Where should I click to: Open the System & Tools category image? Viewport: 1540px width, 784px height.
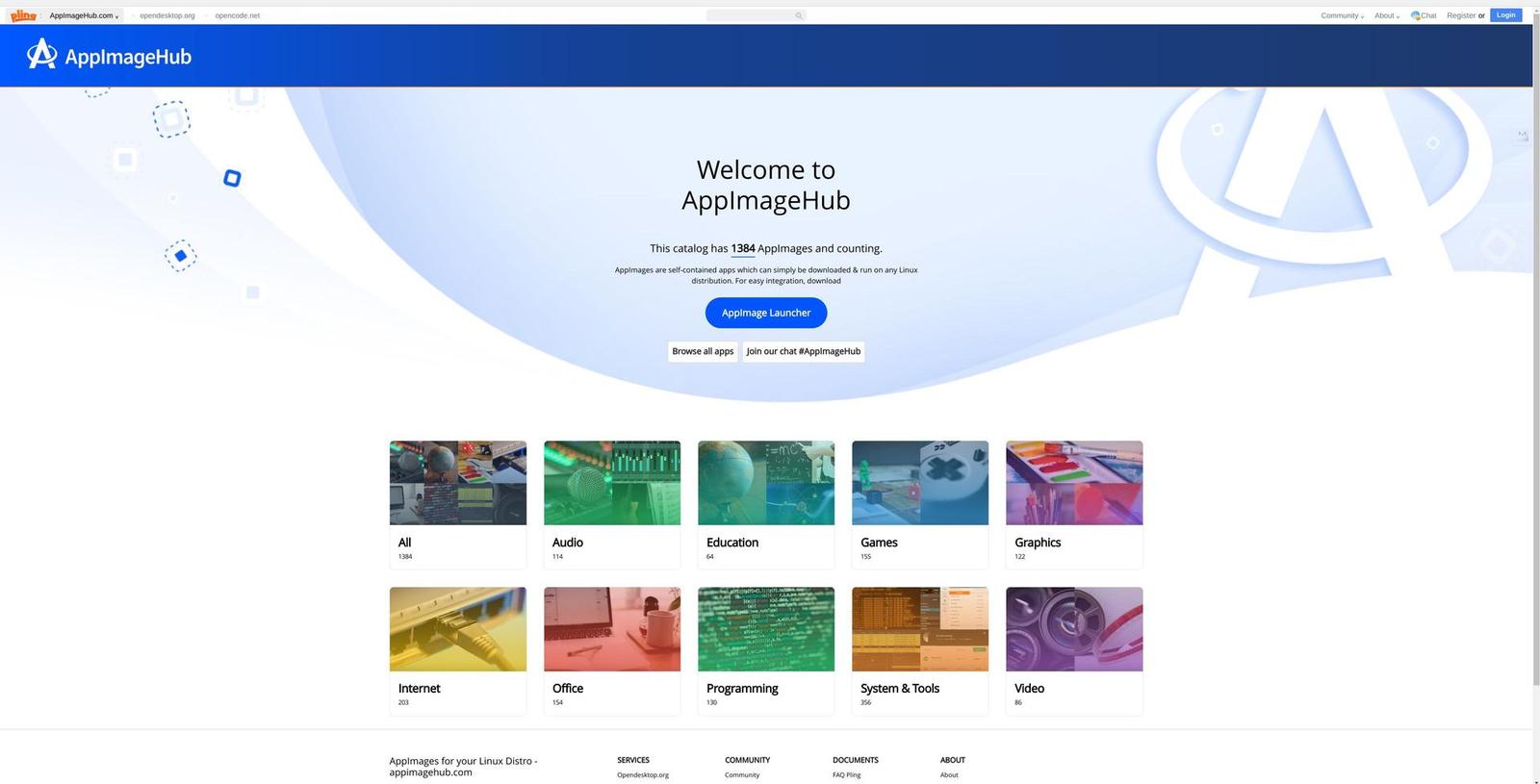pyautogui.click(x=920, y=629)
